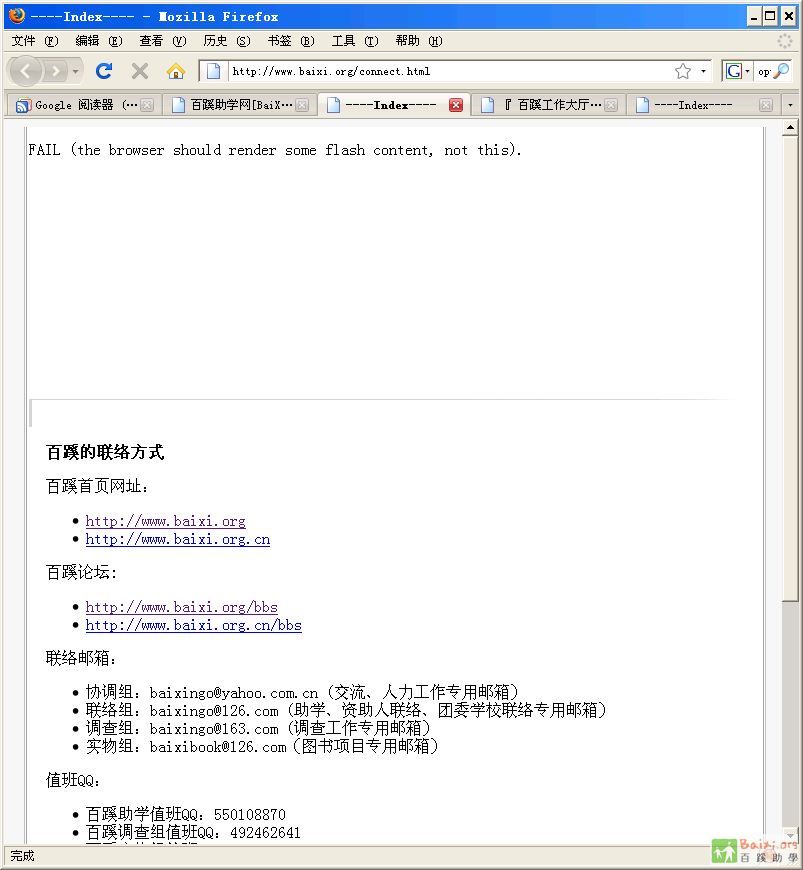Open the Google search engine selector
The width and height of the screenshot is (803, 870).
738,71
